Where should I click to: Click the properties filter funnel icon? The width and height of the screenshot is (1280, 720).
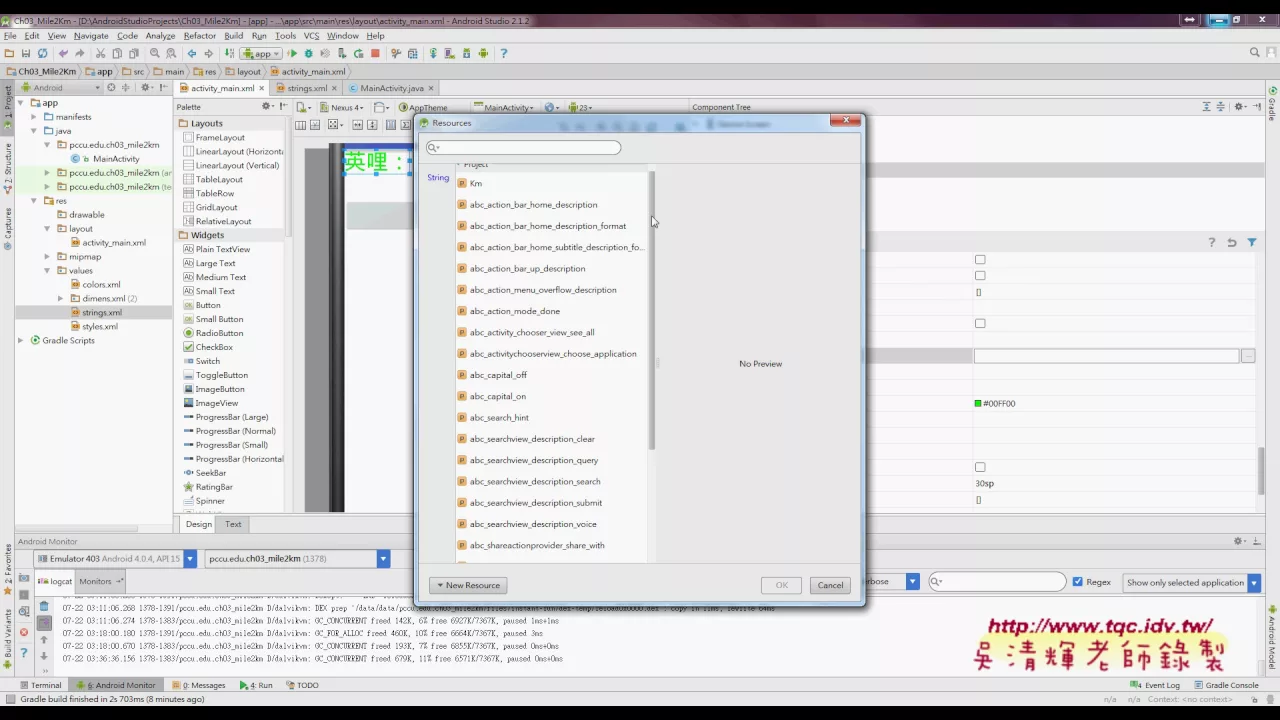pyautogui.click(x=1251, y=242)
